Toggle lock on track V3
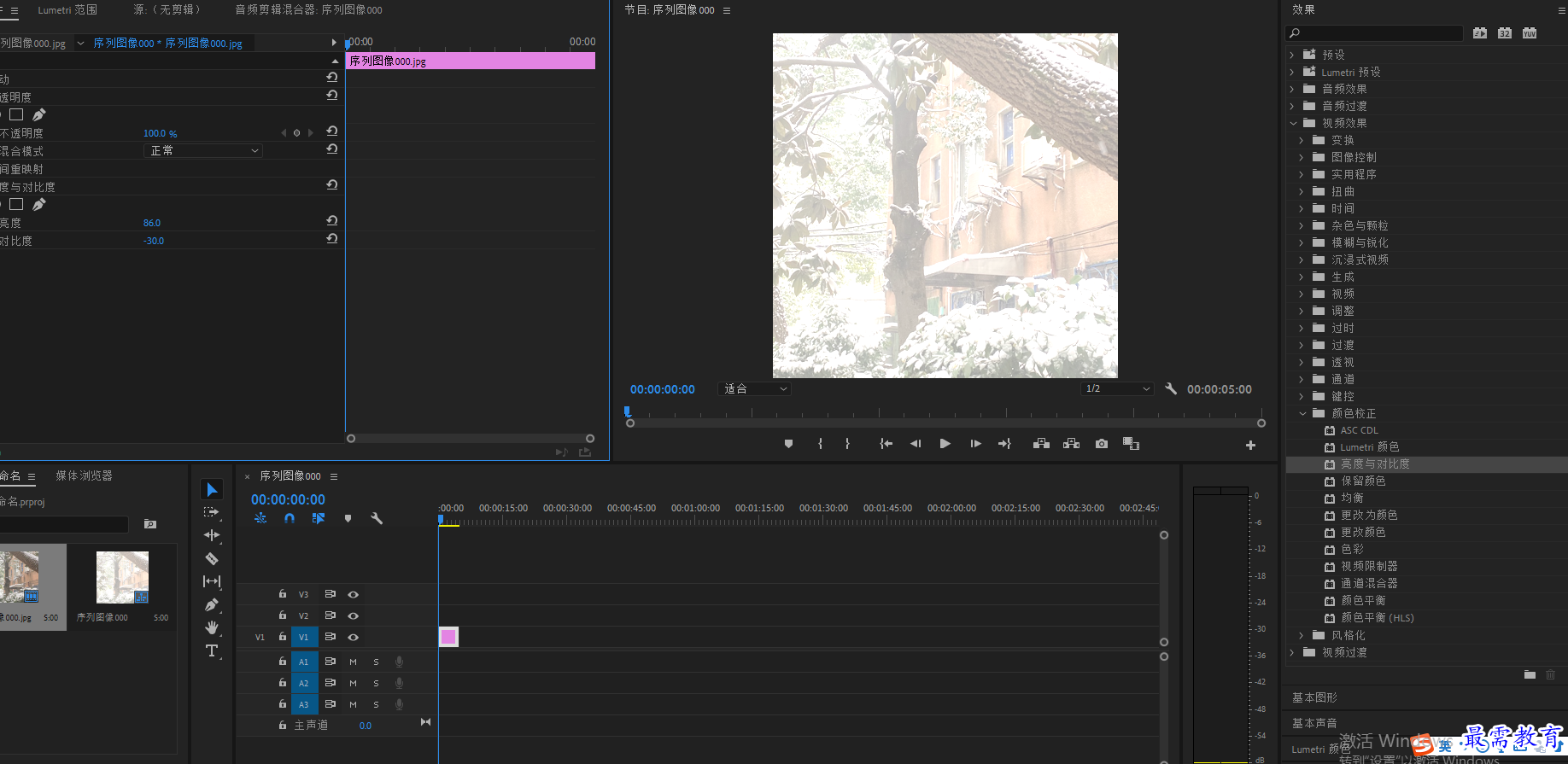Screen dimensions: 1568x764 [x=283, y=593]
